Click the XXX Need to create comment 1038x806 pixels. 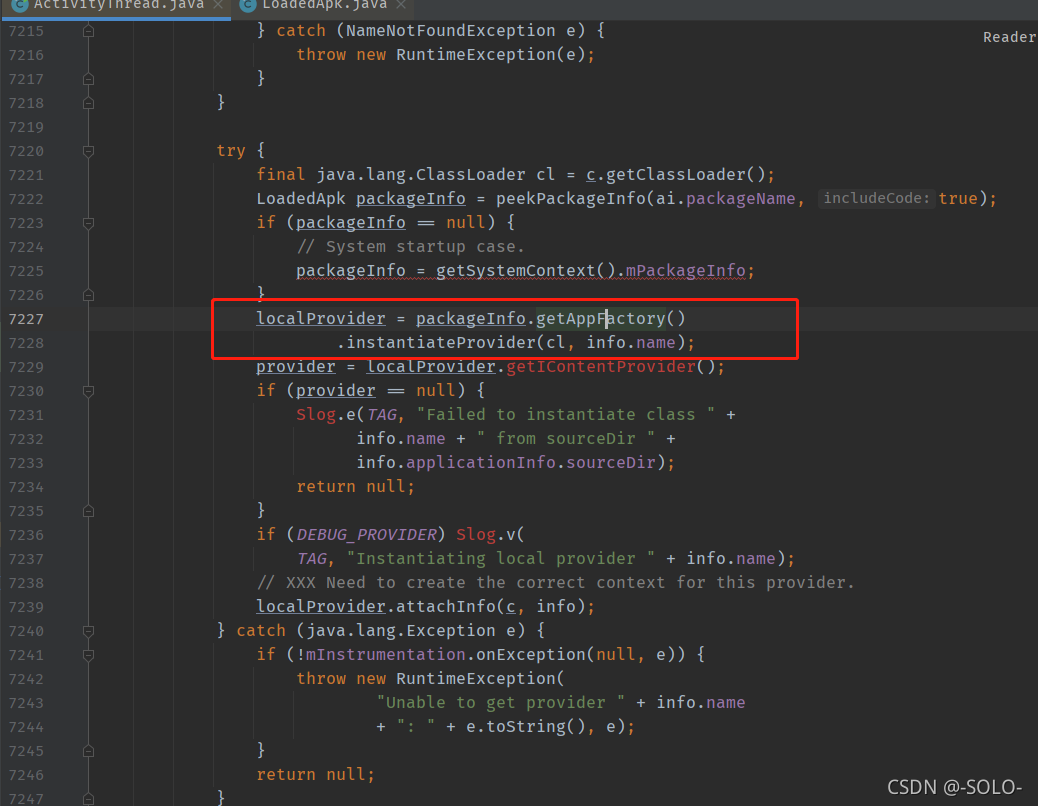click(555, 582)
